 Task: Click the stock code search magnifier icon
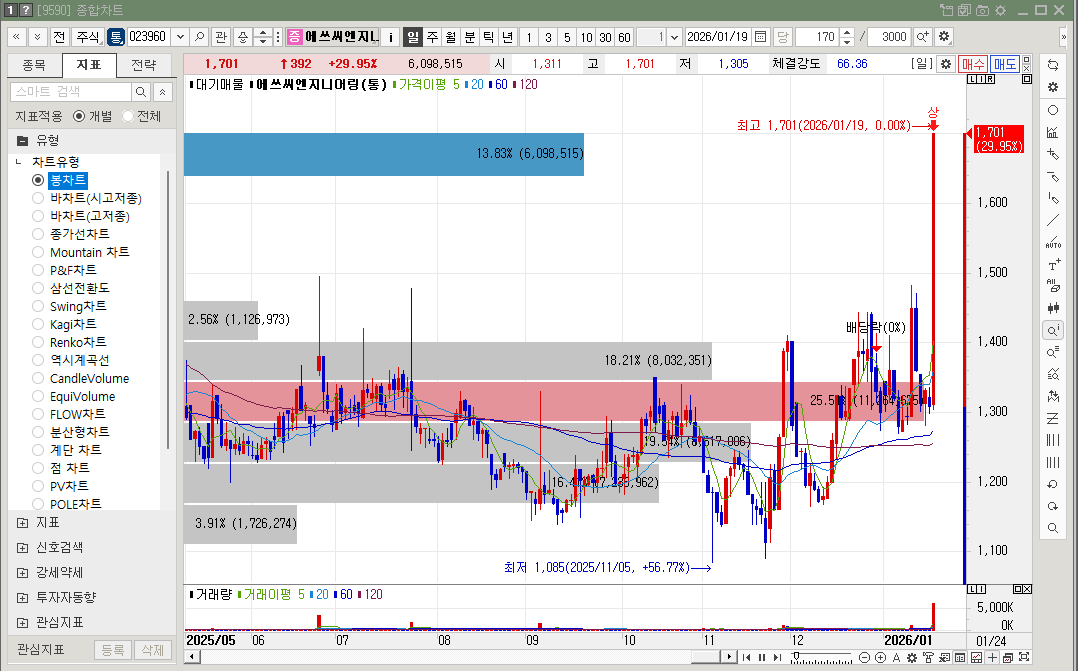(x=199, y=37)
